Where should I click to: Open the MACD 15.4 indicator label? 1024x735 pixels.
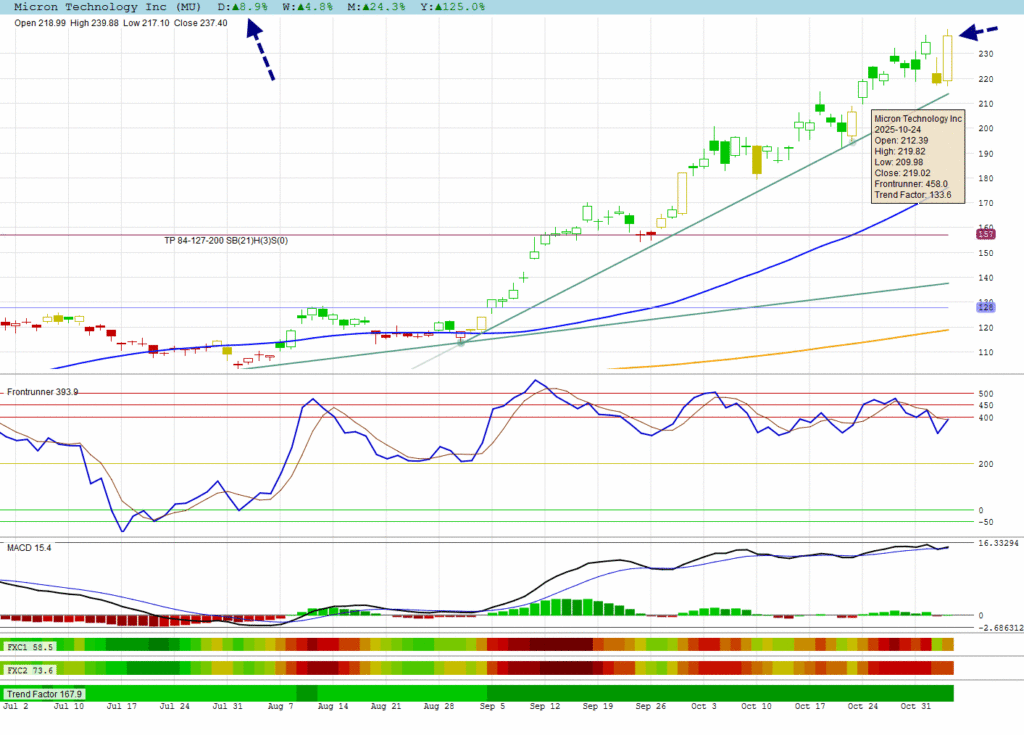[29, 548]
